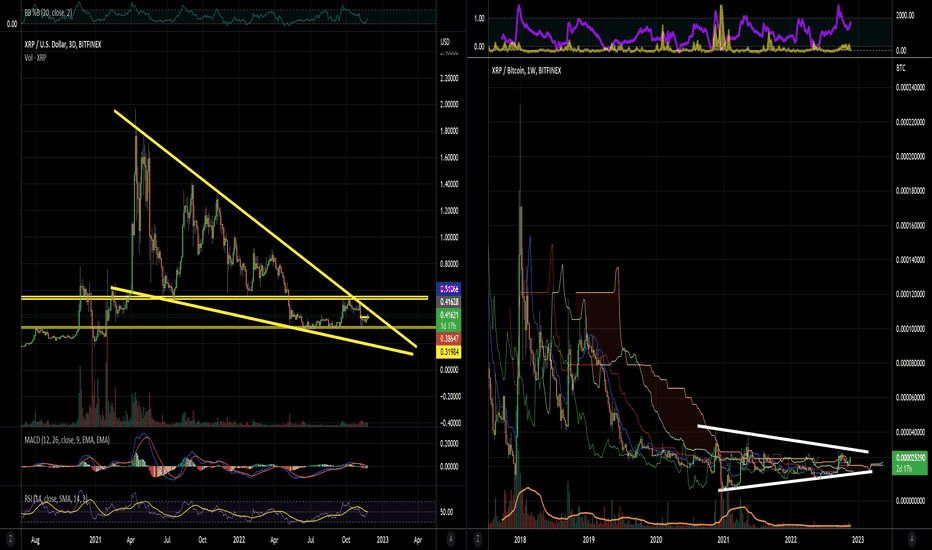
Task: Toggle auto-scale A icon on XRP/USD chart
Action: point(451,539)
